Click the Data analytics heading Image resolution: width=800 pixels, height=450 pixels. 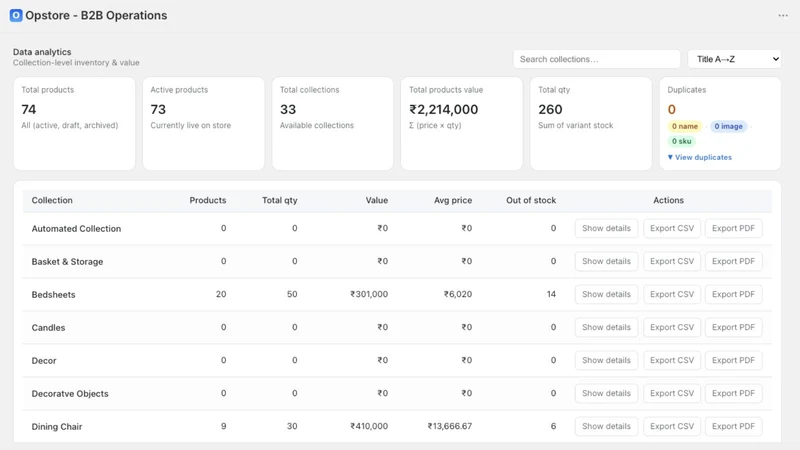[x=42, y=52]
